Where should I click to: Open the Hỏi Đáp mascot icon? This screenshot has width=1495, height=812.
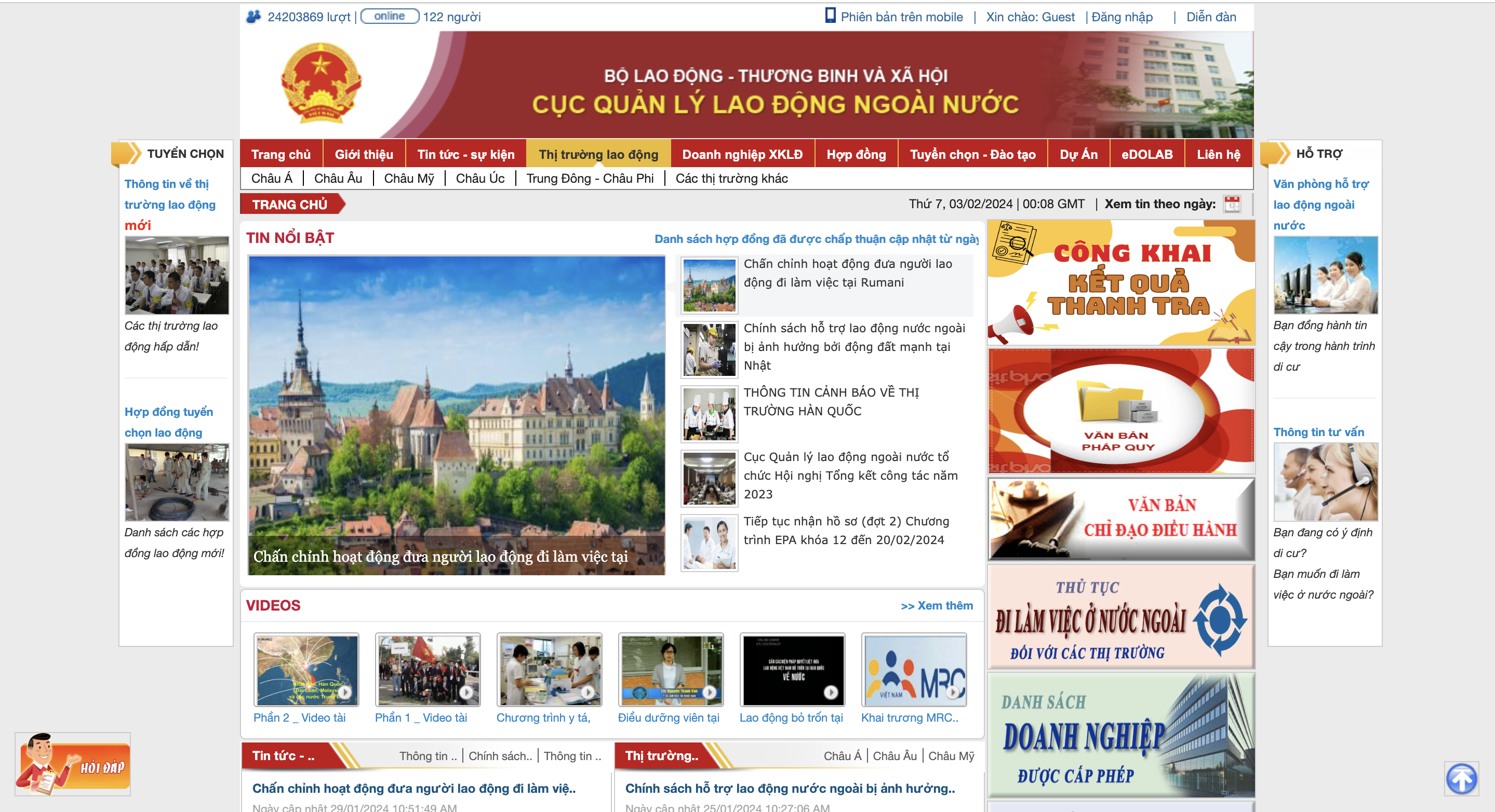point(73,764)
